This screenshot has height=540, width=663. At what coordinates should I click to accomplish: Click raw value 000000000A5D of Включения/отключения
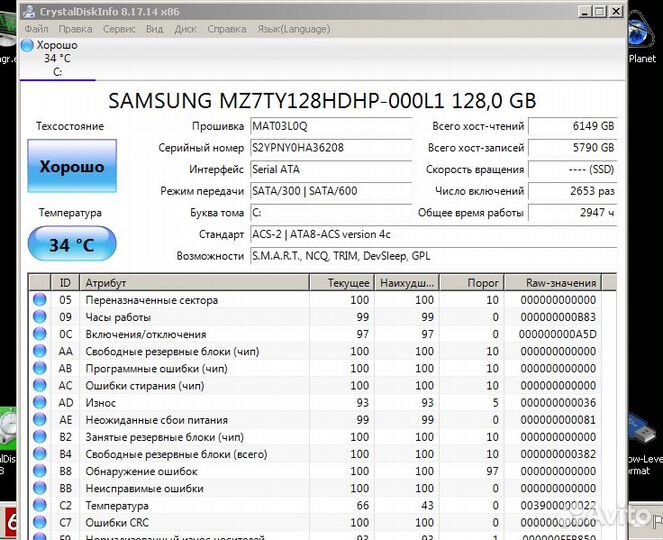558,334
